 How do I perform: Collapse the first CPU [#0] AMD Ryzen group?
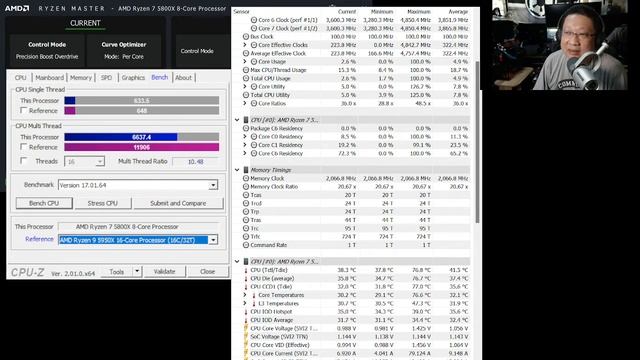(237, 120)
